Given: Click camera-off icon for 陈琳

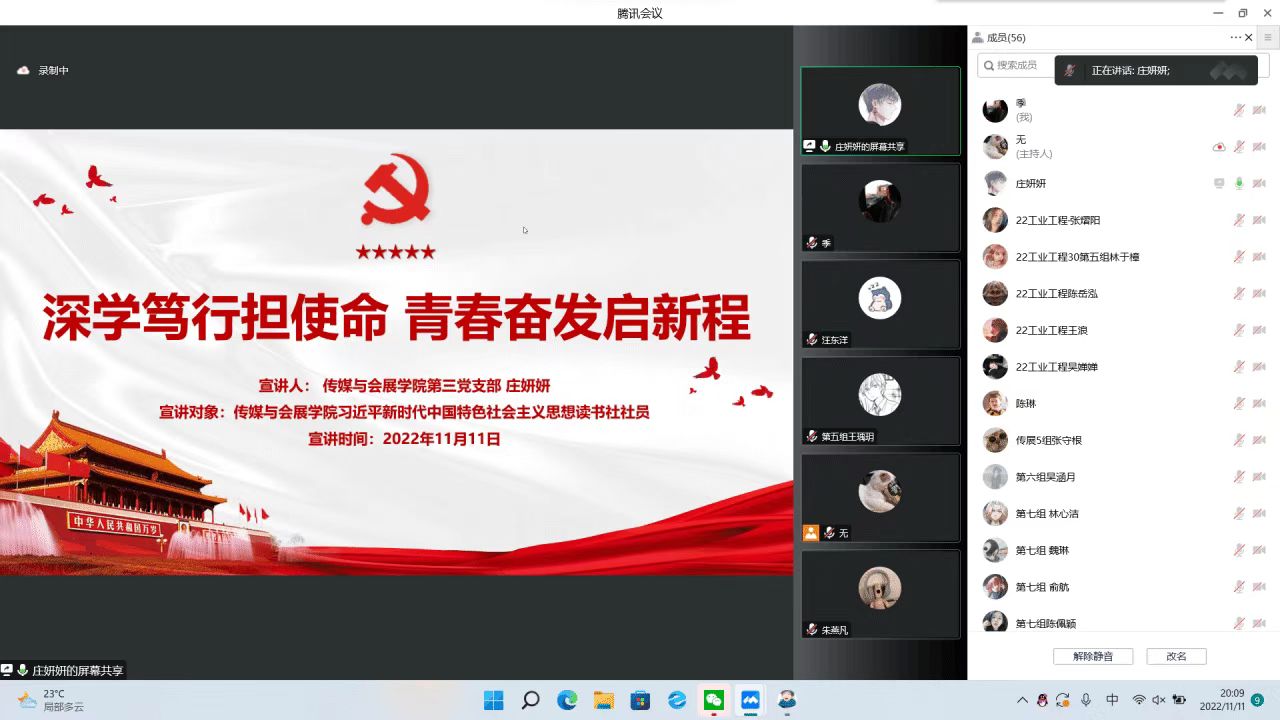Looking at the screenshot, I should pos(1259,403).
